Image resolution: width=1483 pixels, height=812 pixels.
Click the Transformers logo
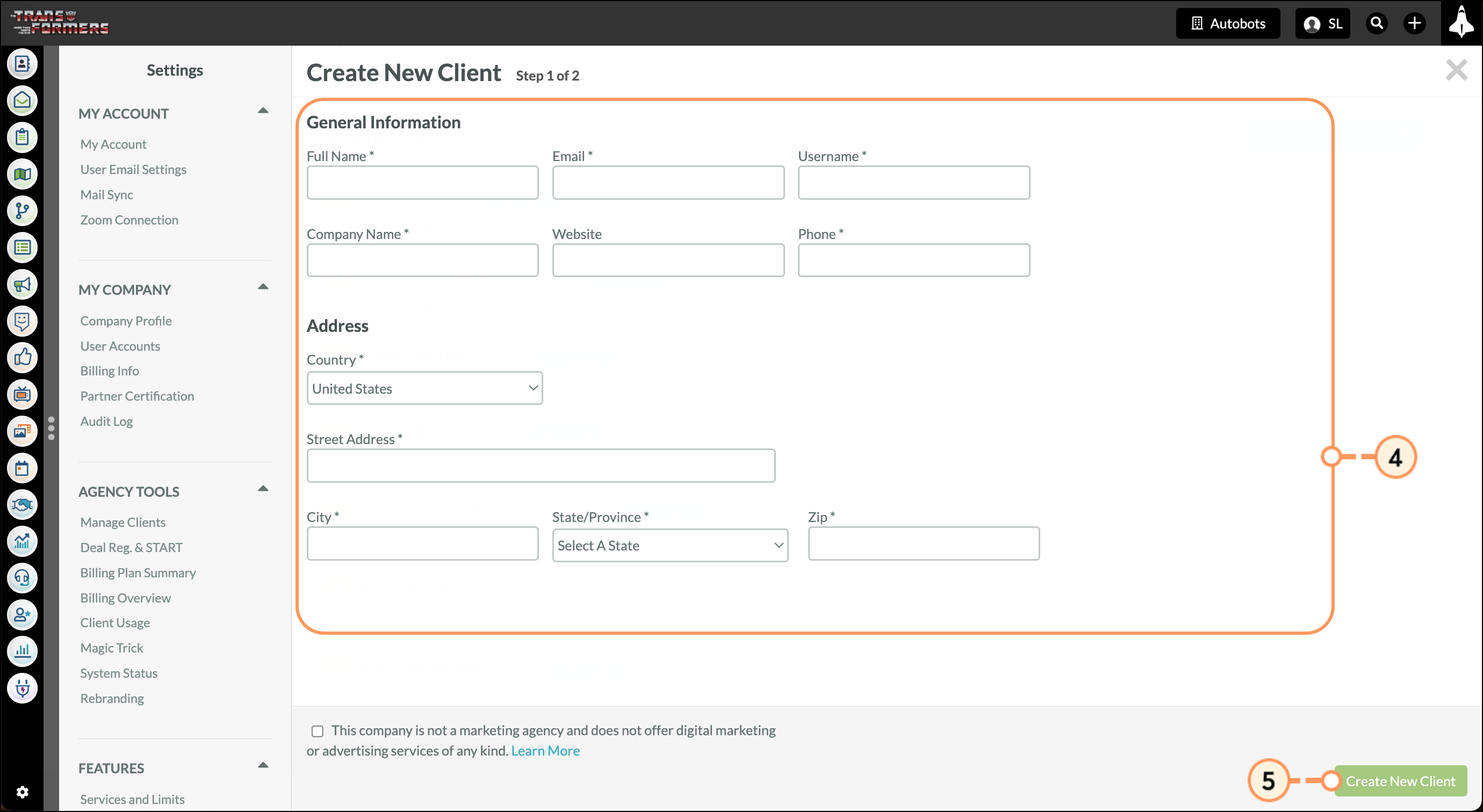[x=60, y=23]
